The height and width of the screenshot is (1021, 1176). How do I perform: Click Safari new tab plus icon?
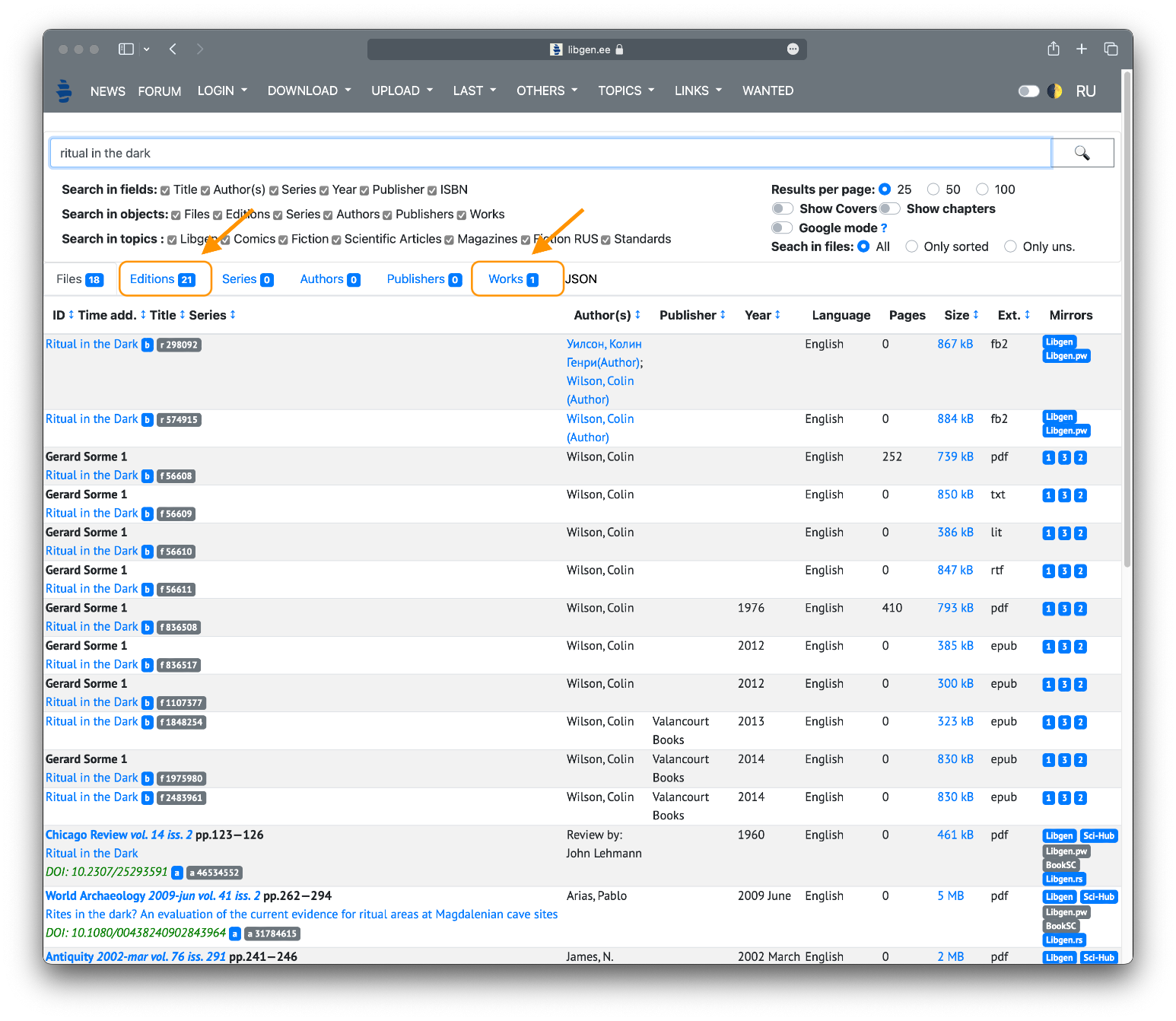pyautogui.click(x=1081, y=49)
